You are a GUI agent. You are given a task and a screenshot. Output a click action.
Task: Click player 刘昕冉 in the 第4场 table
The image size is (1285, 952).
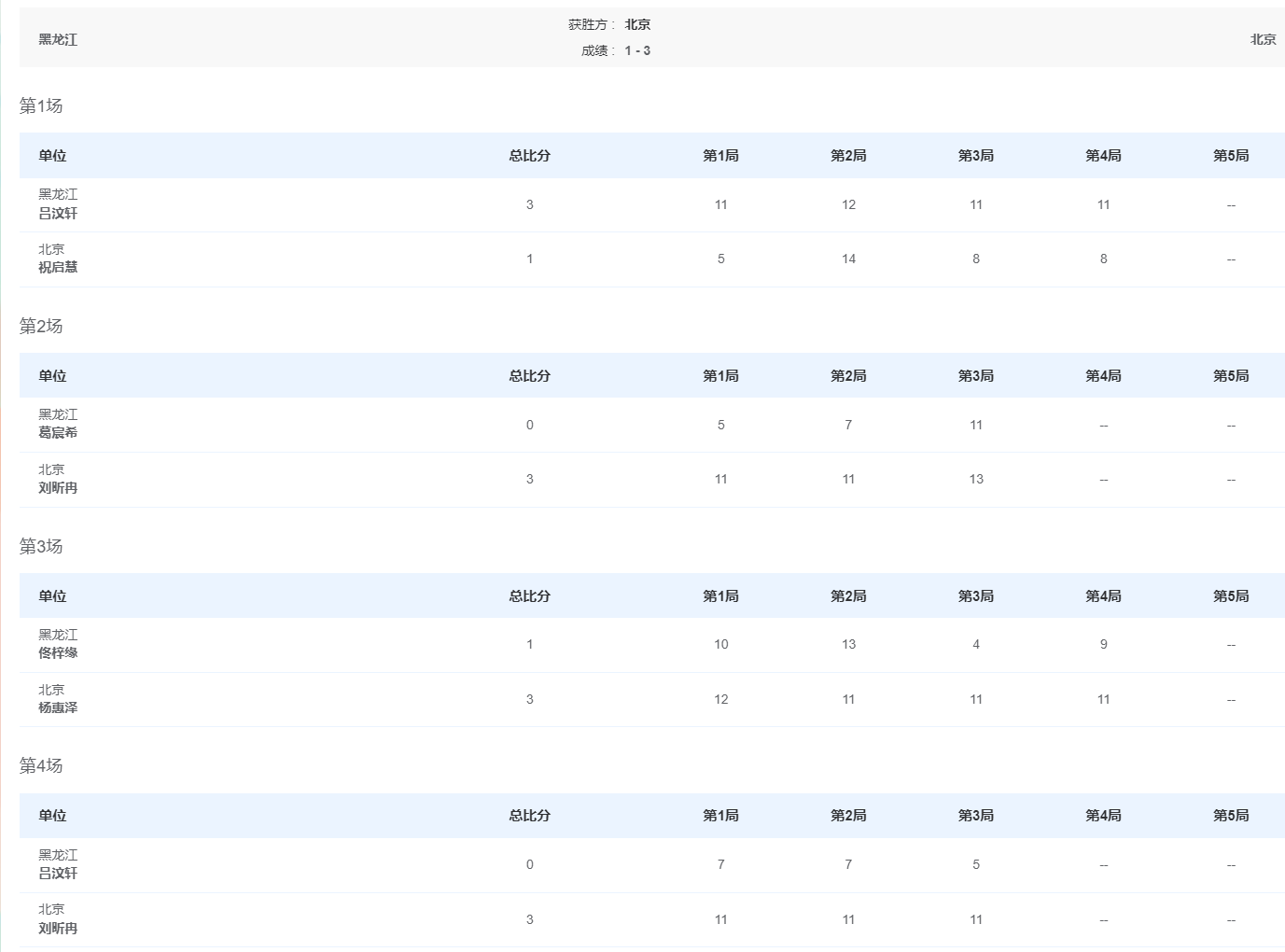click(58, 929)
